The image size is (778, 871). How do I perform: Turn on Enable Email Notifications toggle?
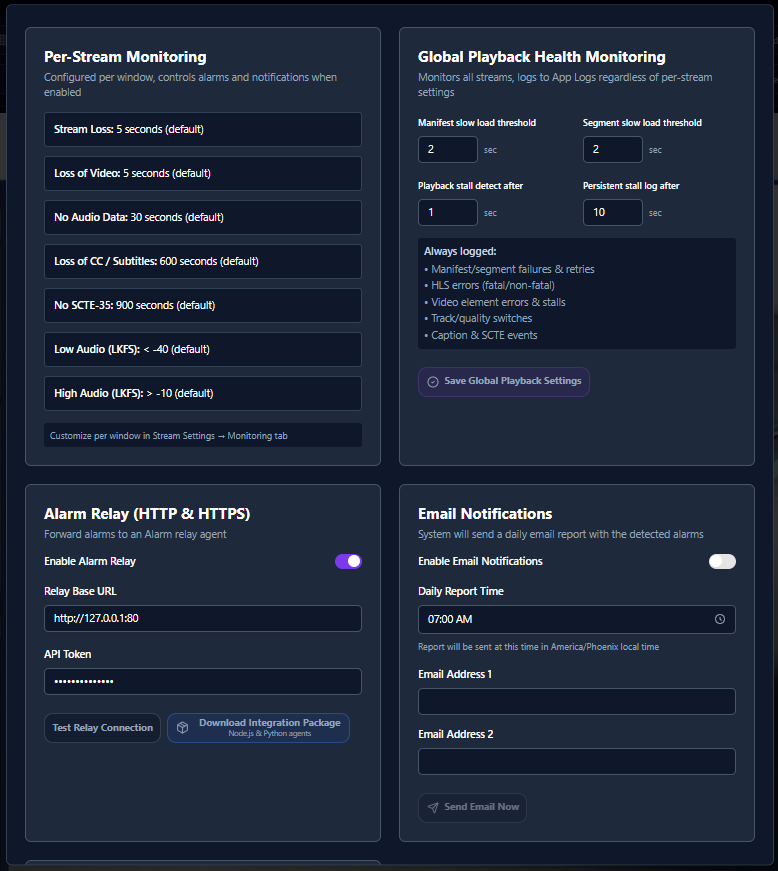pyautogui.click(x=722, y=561)
